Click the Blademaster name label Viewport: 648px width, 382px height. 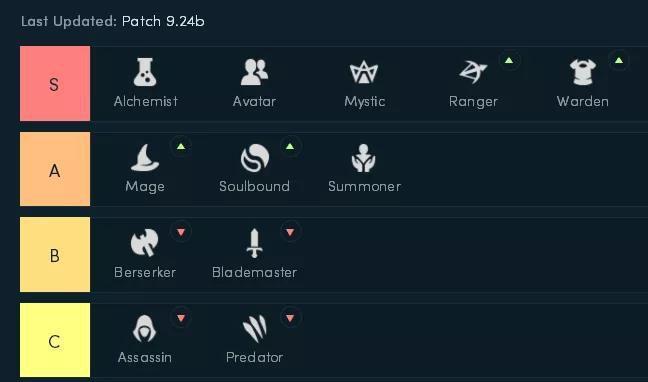coord(255,272)
